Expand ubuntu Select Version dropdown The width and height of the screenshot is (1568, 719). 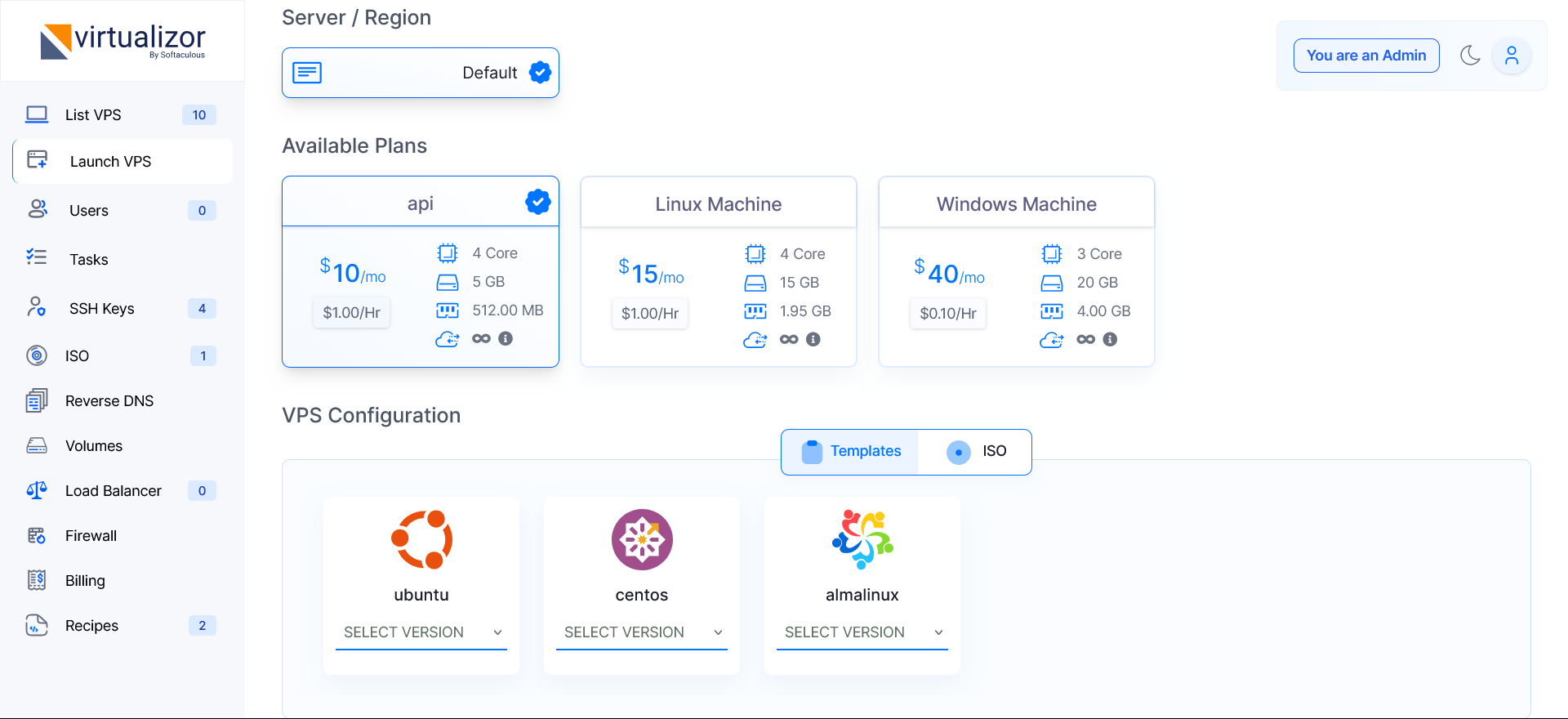click(421, 632)
